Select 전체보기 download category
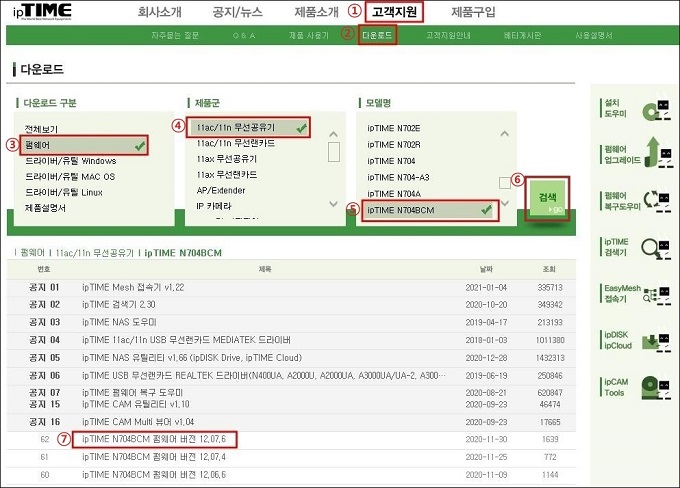 click(41, 129)
